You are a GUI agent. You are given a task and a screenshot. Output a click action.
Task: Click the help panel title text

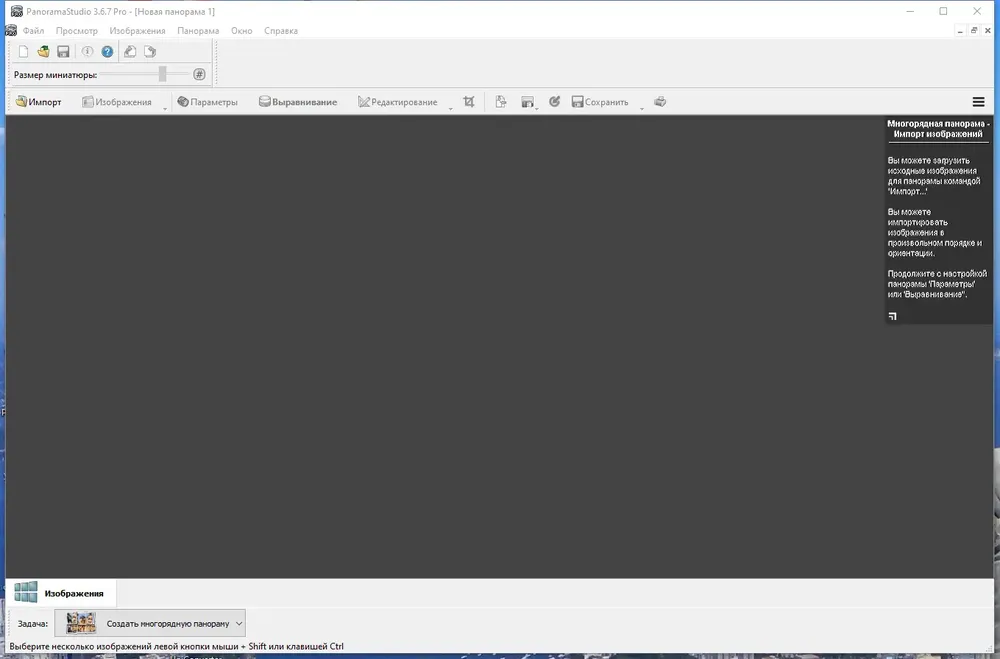click(938, 129)
